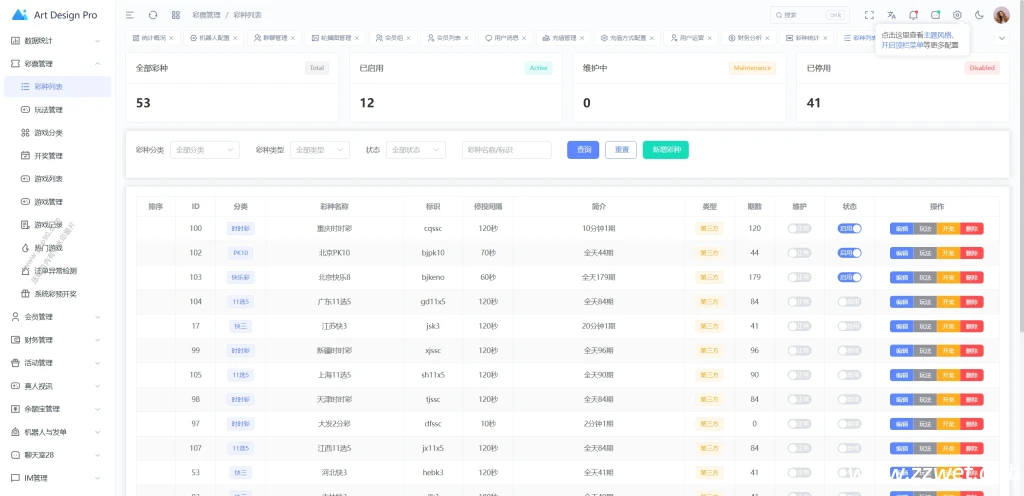Toggle status switch for 重庆时时彩 row
This screenshot has width=1024, height=496.
pos(850,228)
